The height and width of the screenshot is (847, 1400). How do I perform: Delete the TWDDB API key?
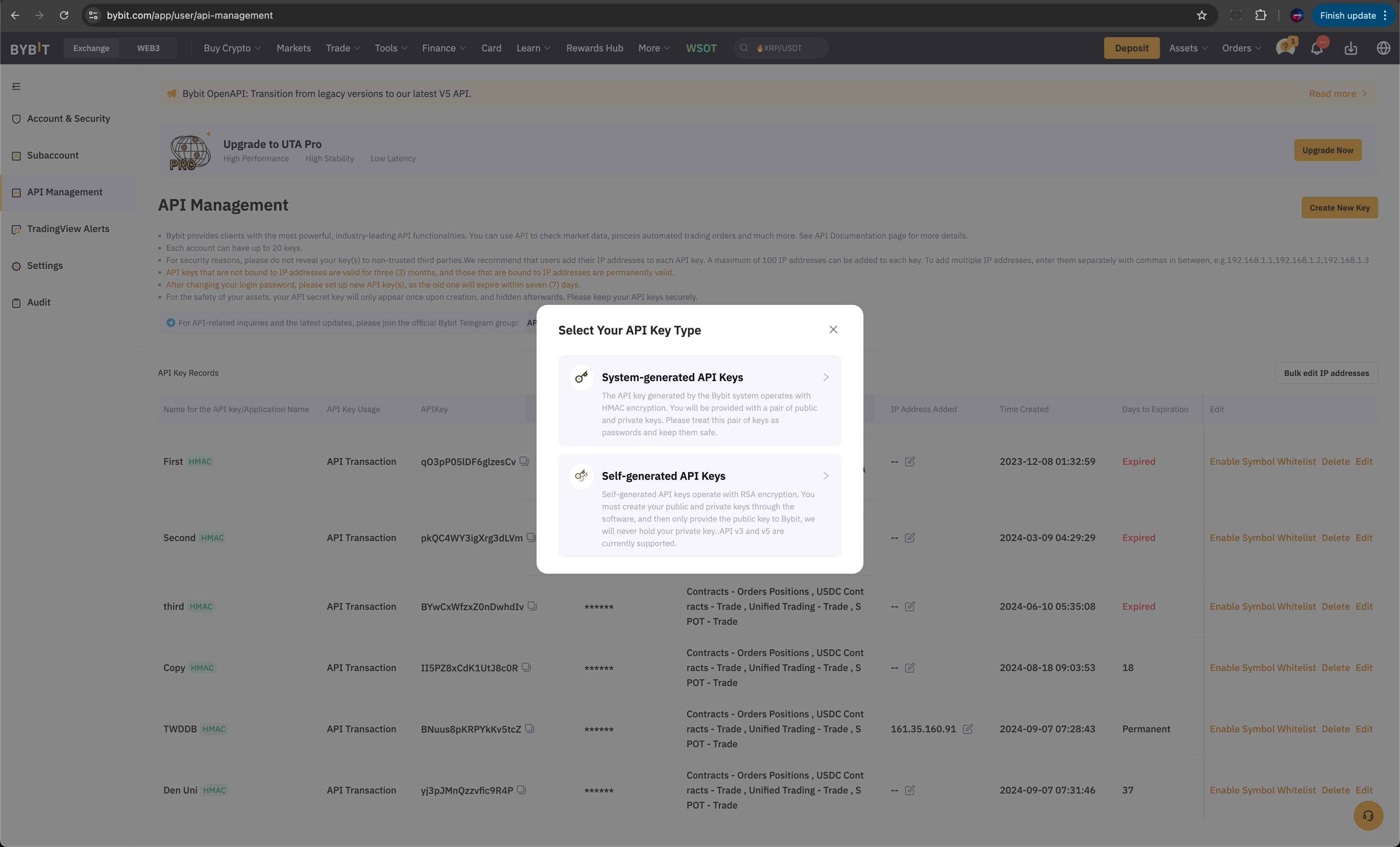tap(1335, 729)
